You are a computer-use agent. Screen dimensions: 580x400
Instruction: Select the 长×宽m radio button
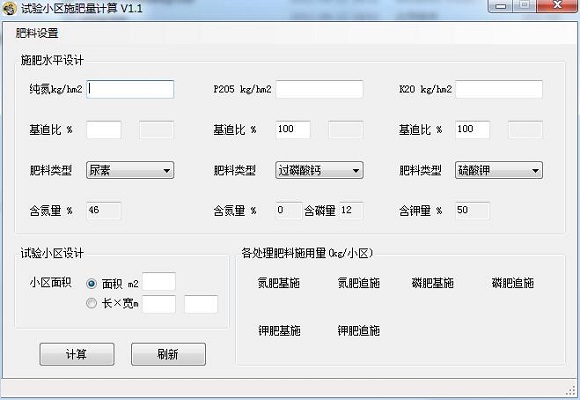click(x=91, y=303)
